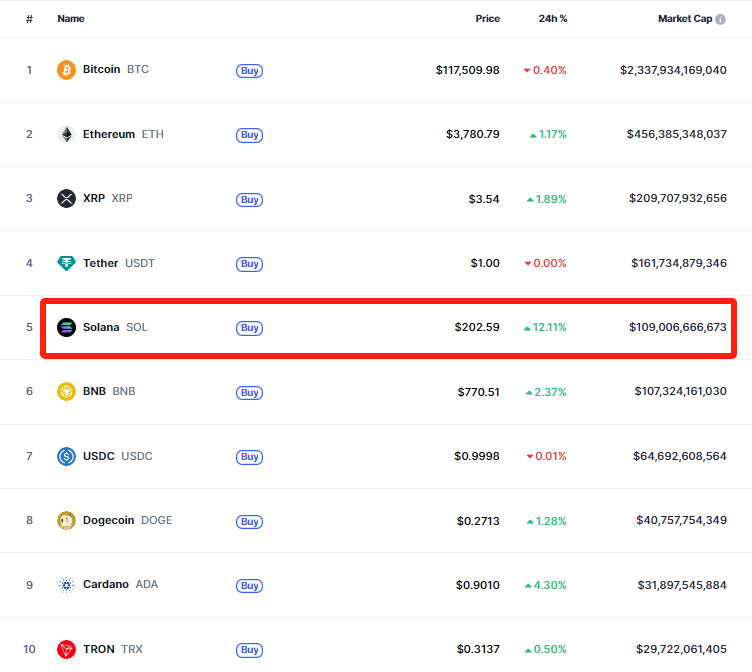Click Buy in the BNB row

[249, 392]
